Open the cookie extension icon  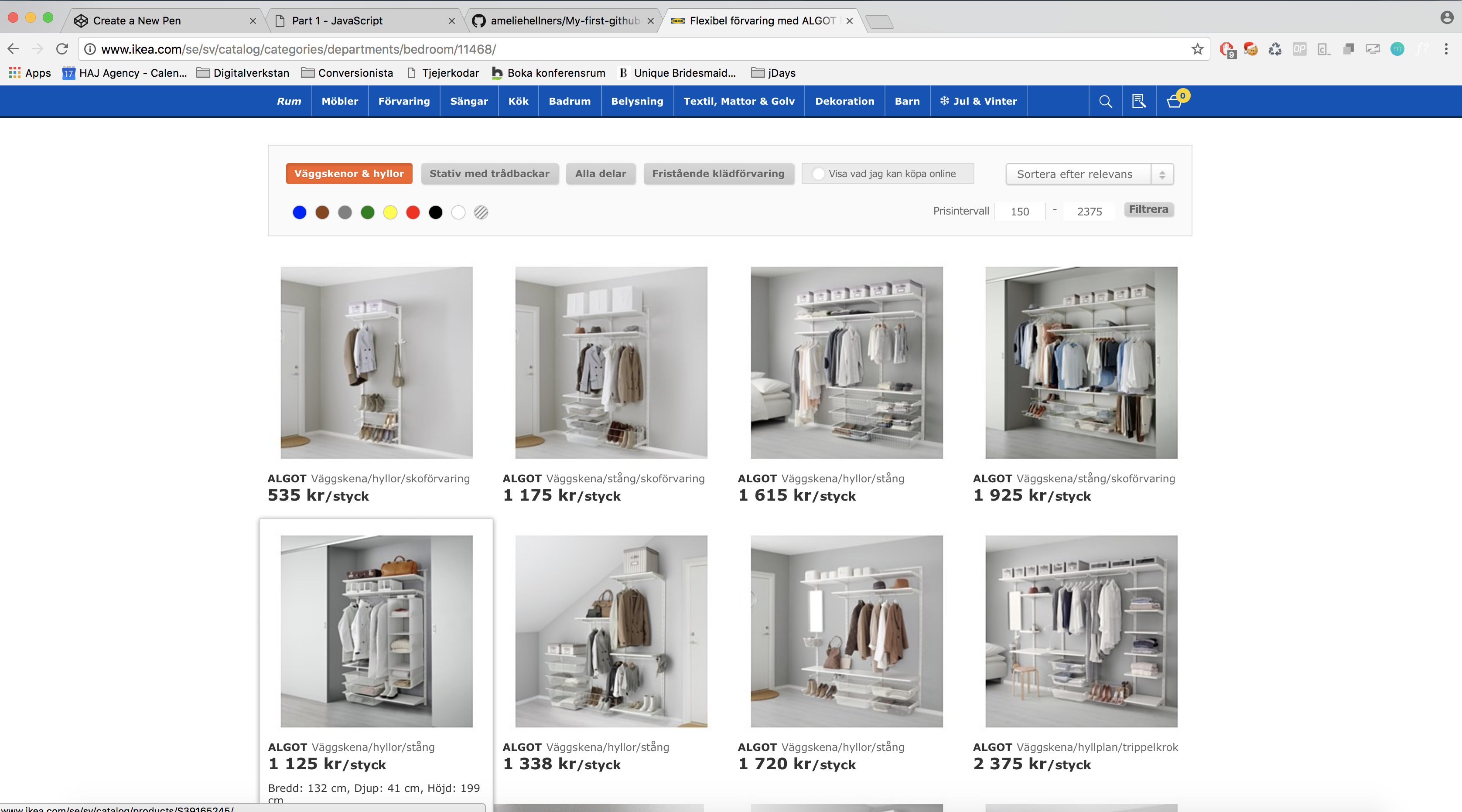tap(1251, 49)
